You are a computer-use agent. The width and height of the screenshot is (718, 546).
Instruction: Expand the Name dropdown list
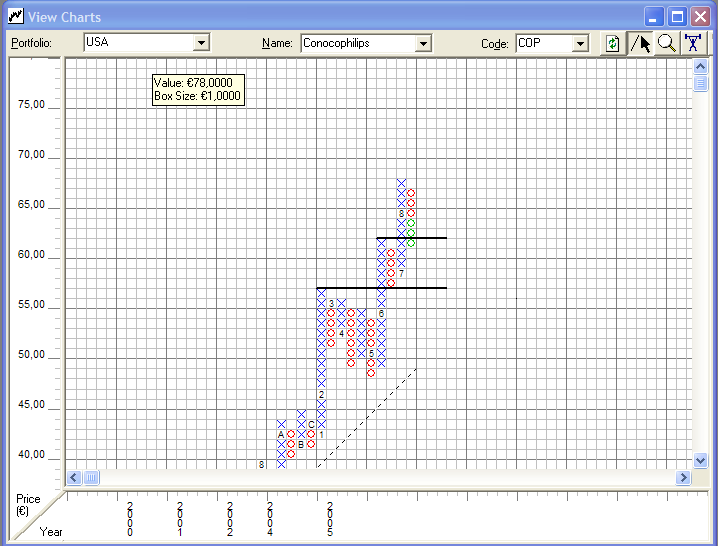(x=423, y=43)
